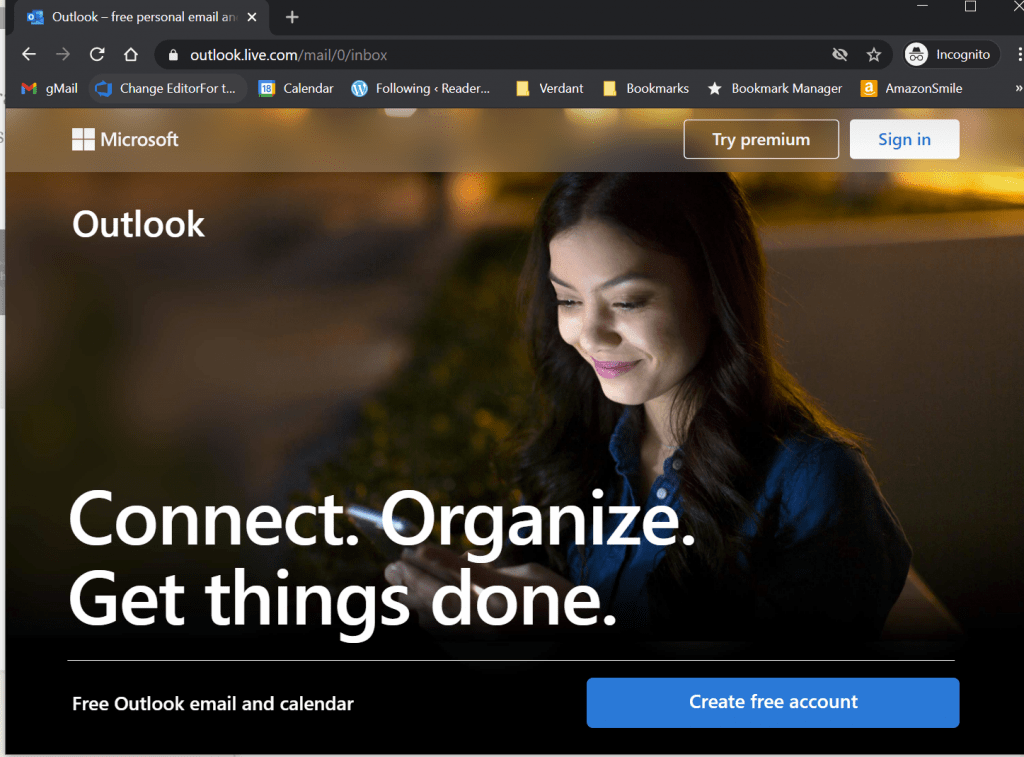Open the Calendar bookmark
The image size is (1024, 757).
click(x=296, y=88)
